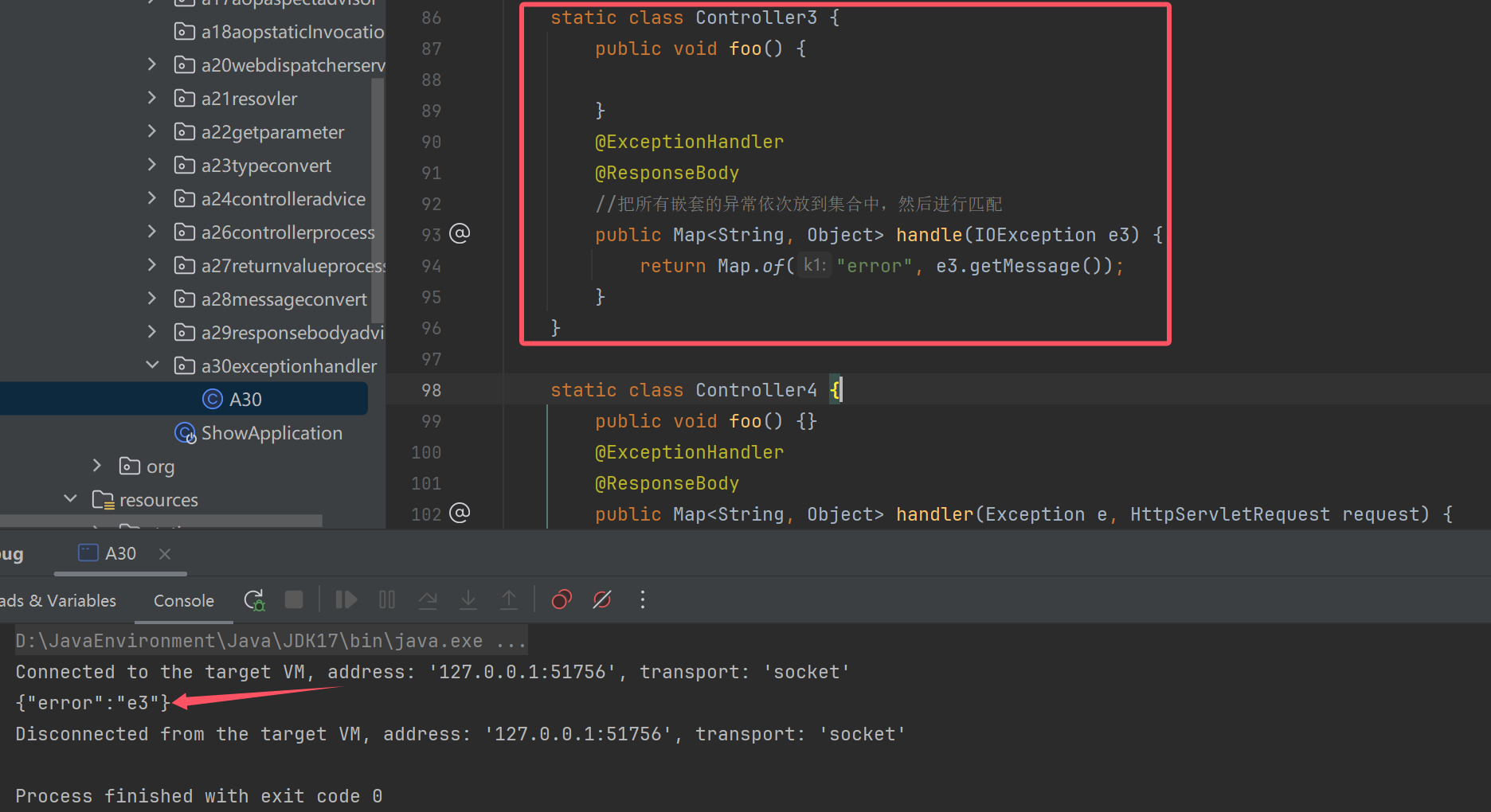Open View Breakpoints red circles icon
This screenshot has width=1491, height=812.
pos(562,599)
